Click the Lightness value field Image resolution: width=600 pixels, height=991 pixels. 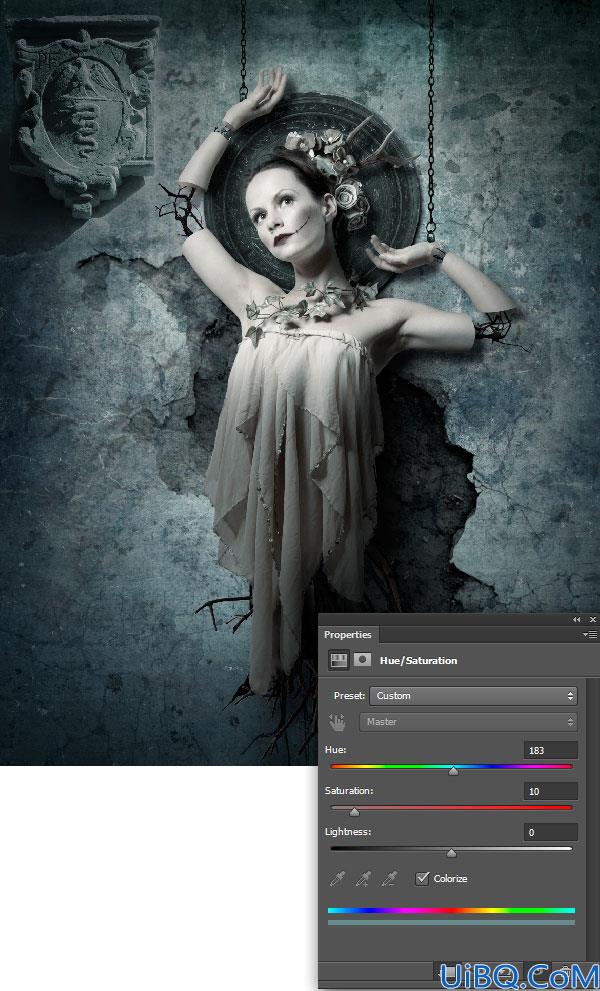(550, 832)
